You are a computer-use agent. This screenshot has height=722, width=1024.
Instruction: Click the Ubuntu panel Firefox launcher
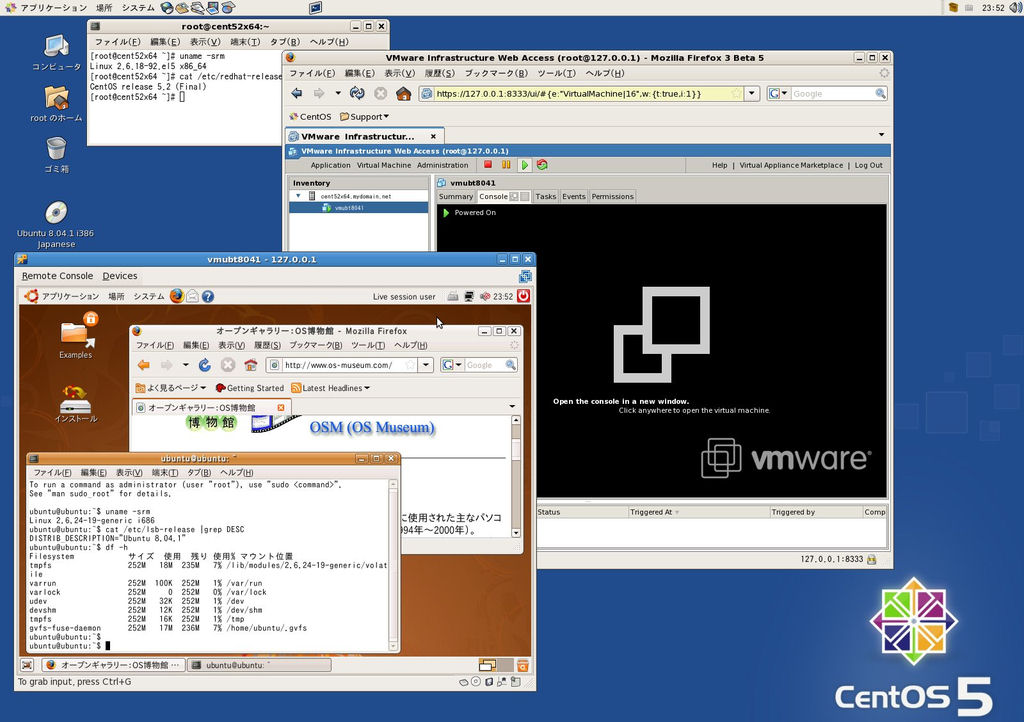(x=177, y=296)
